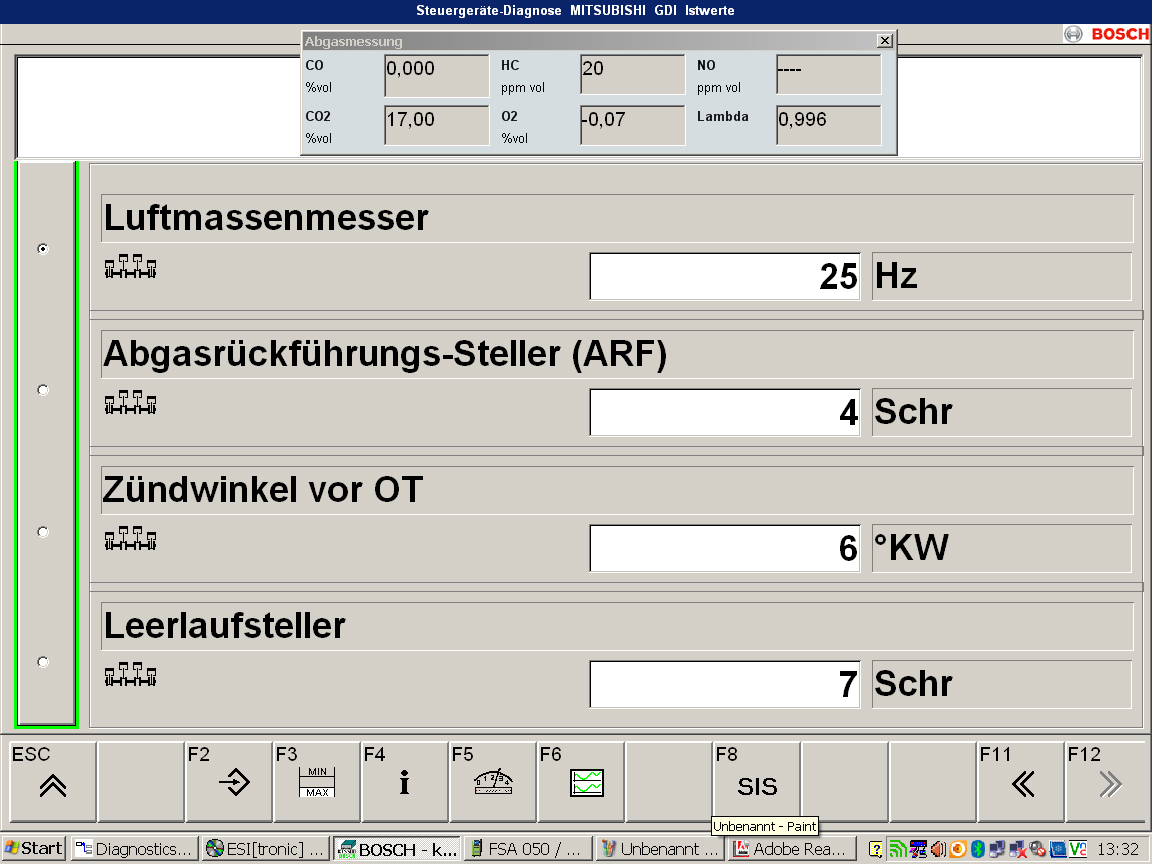Screen dimensions: 1152x864
Task: Open the F5 gauge display
Action: (x=493, y=782)
